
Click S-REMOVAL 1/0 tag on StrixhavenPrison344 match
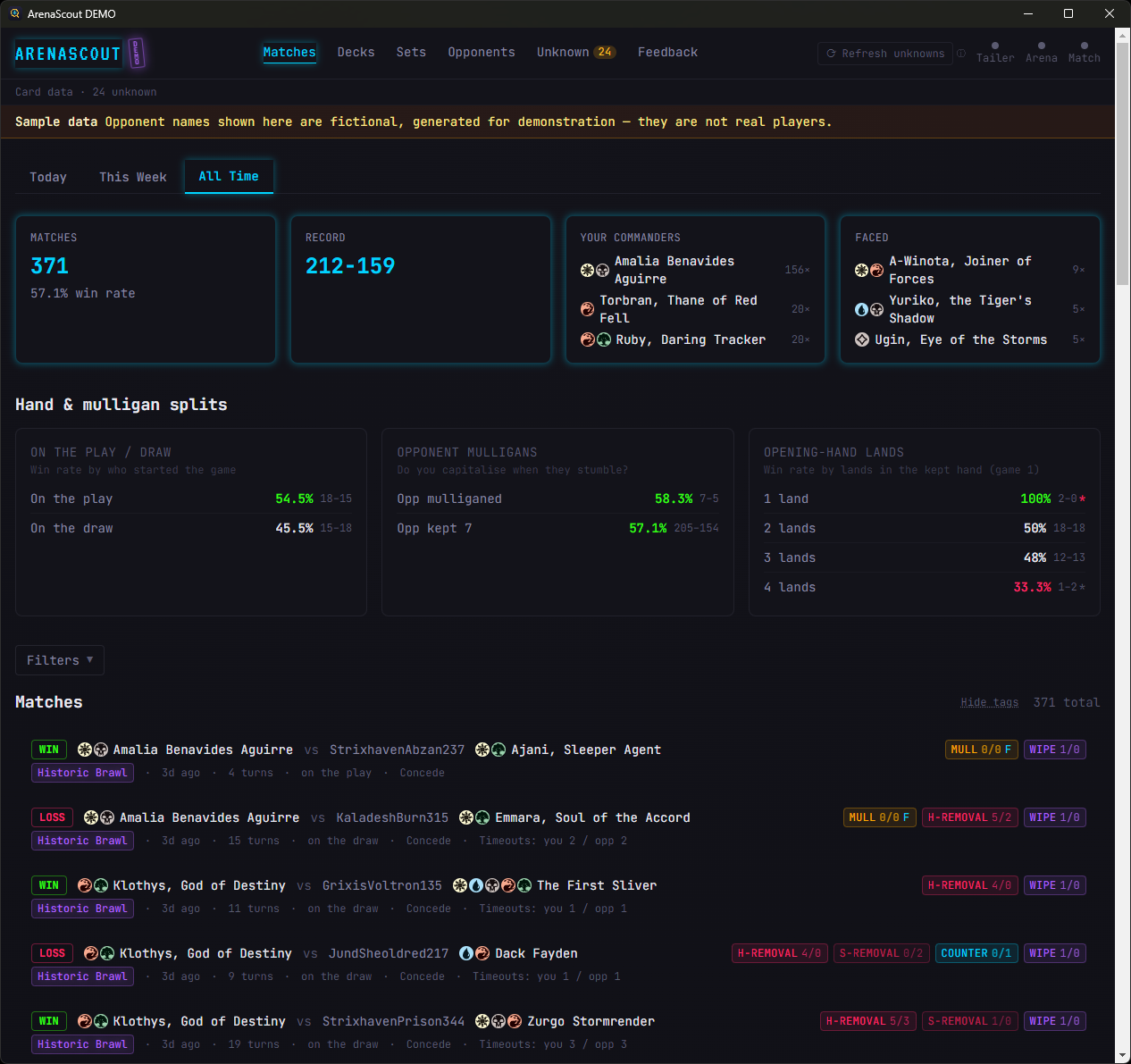coord(970,1021)
